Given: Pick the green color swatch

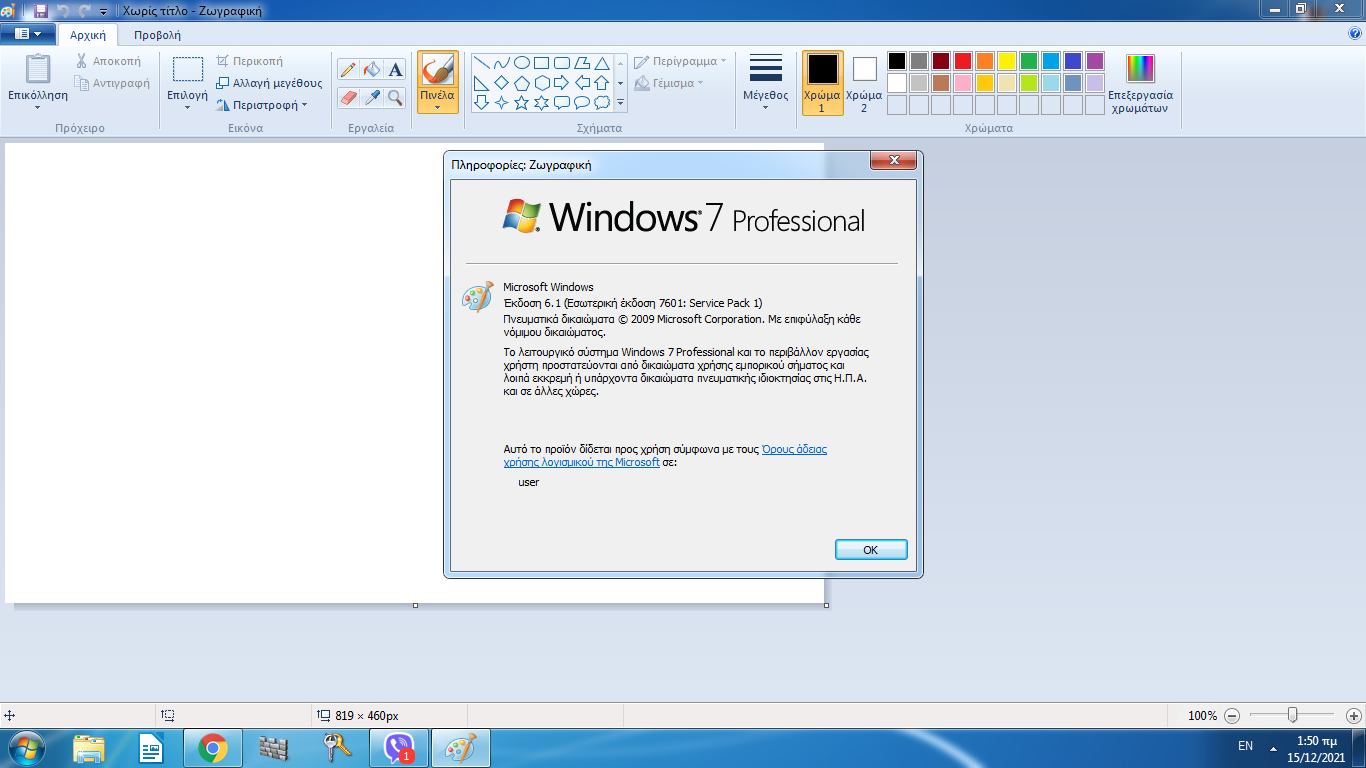Looking at the screenshot, I should tap(1029, 61).
